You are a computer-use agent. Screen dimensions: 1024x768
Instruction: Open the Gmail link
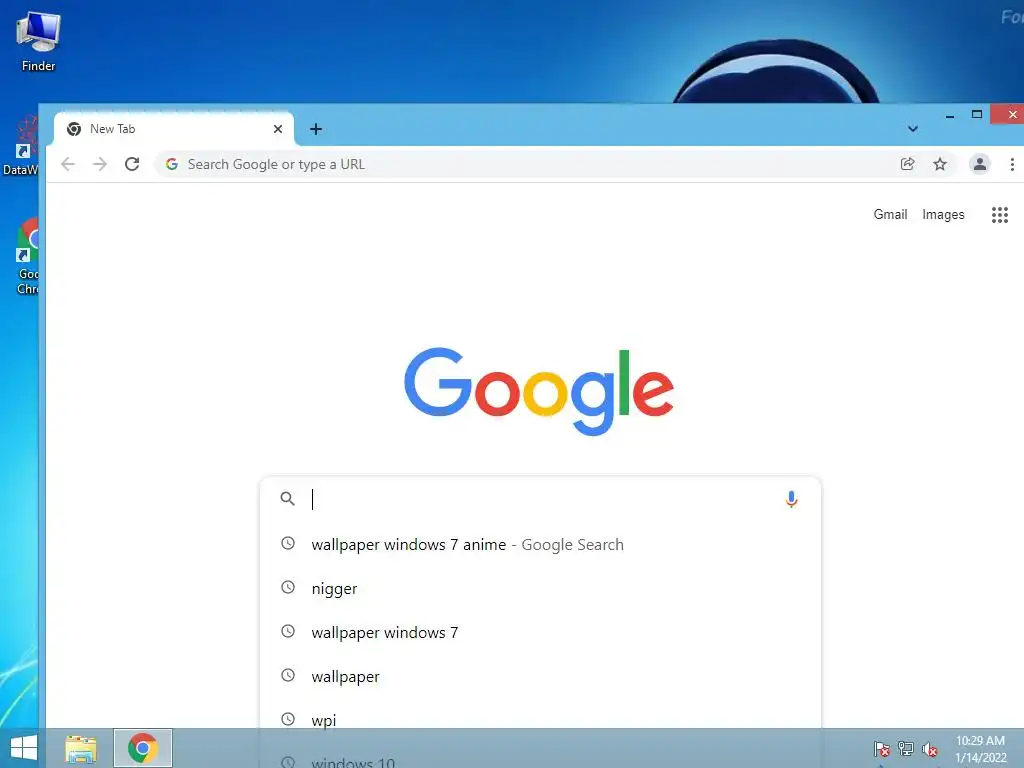pyautogui.click(x=890, y=215)
